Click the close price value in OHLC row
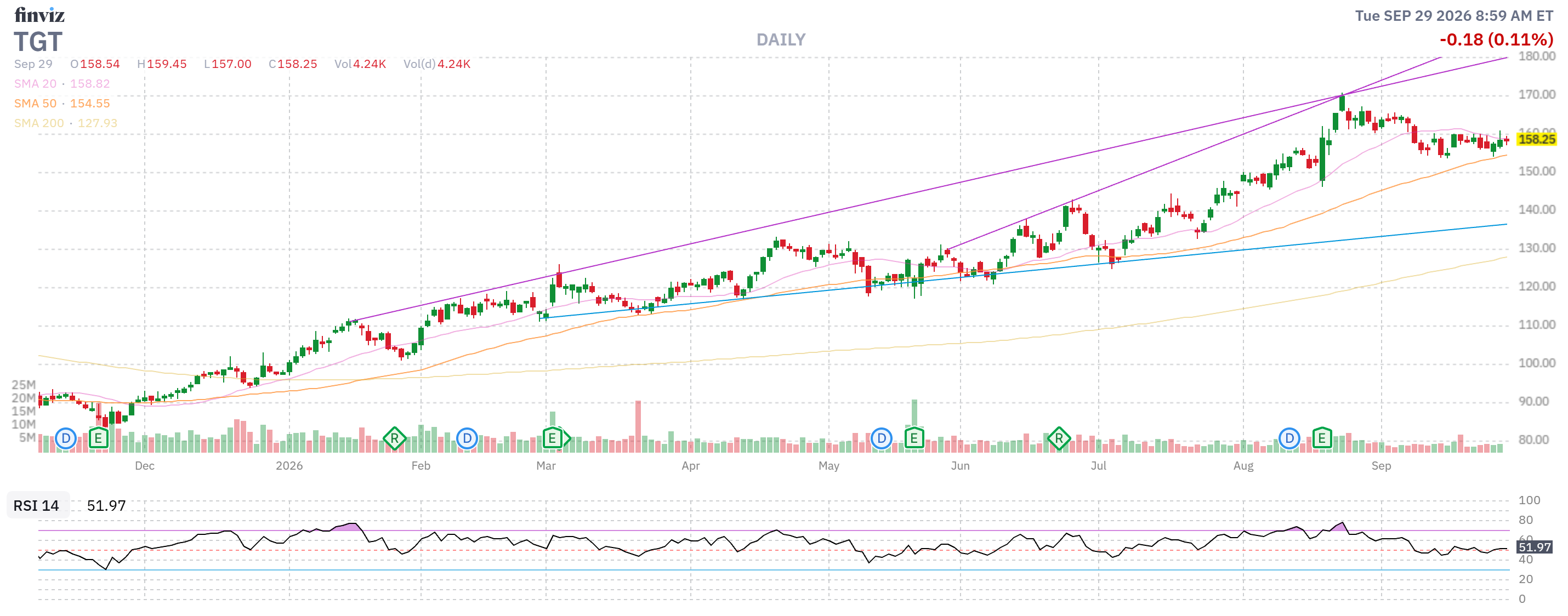 297,64
